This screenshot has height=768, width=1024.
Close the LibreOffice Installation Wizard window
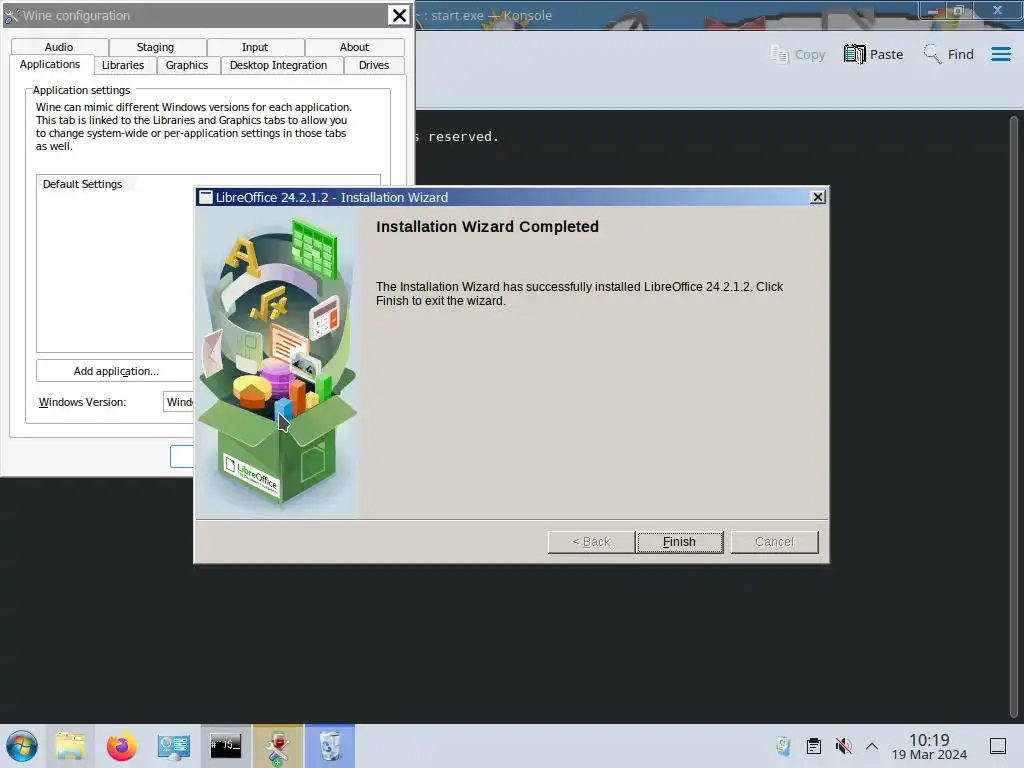818,197
